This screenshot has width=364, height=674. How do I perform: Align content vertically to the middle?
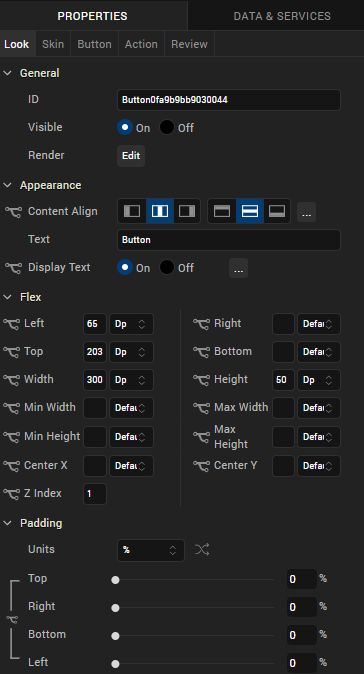click(x=250, y=211)
